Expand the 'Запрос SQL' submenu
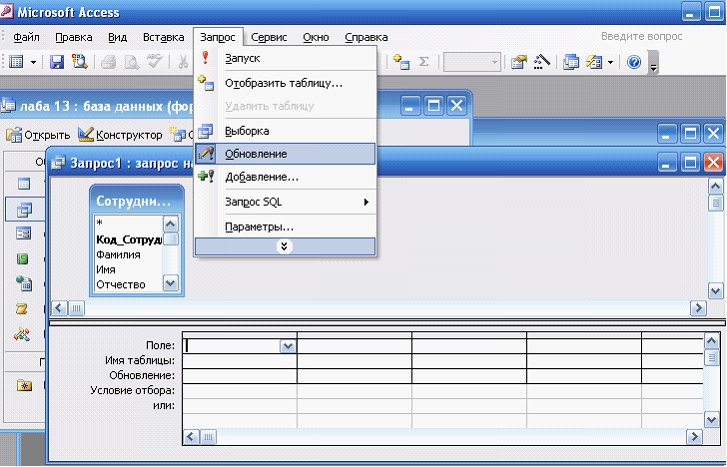This screenshot has width=727, height=467. pos(285,202)
